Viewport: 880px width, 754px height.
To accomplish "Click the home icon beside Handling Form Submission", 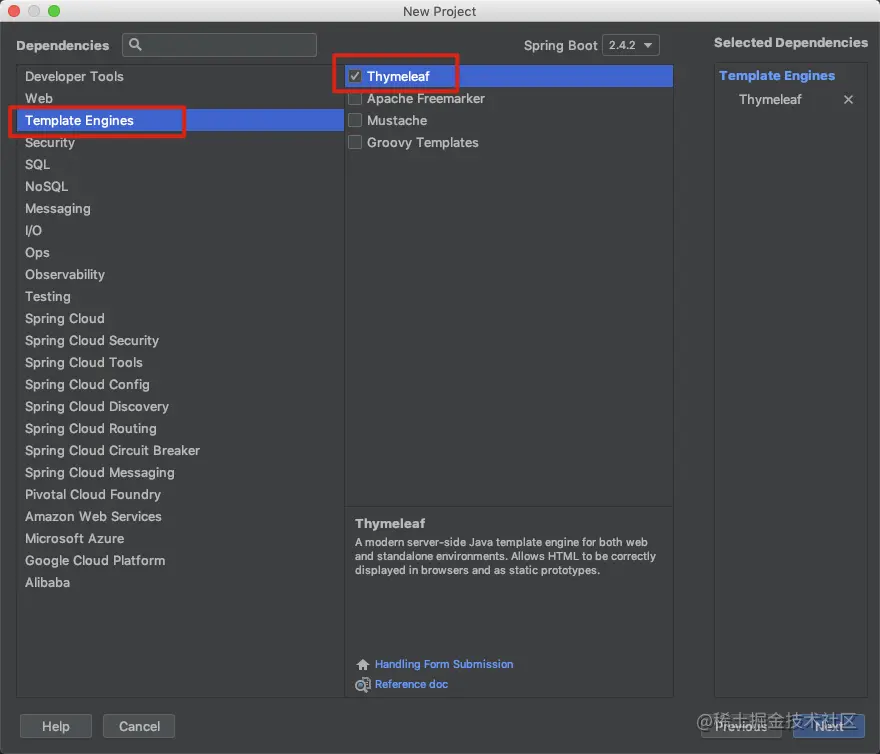I will point(363,664).
